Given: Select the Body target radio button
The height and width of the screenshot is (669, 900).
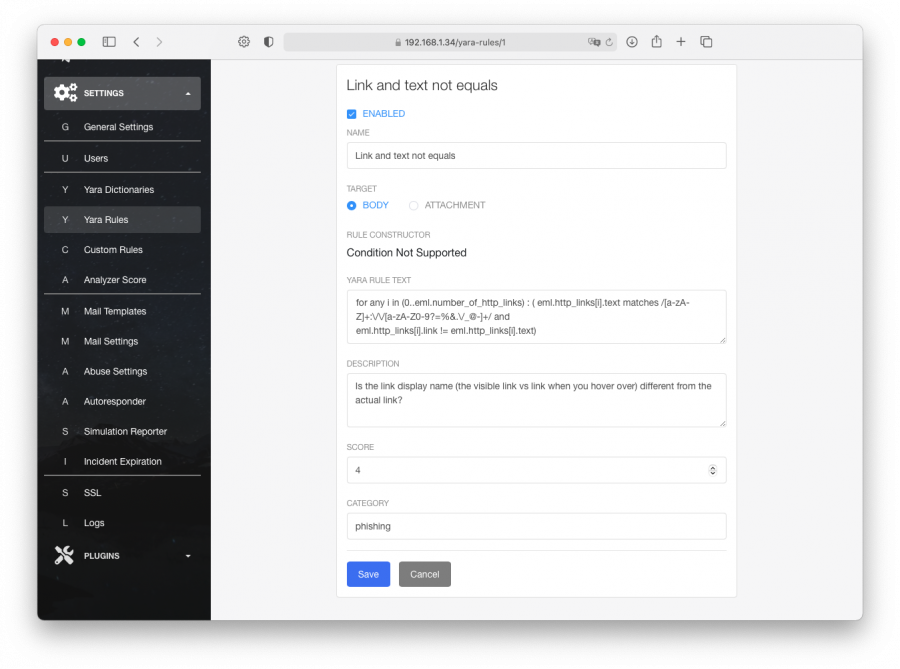Looking at the screenshot, I should point(352,205).
